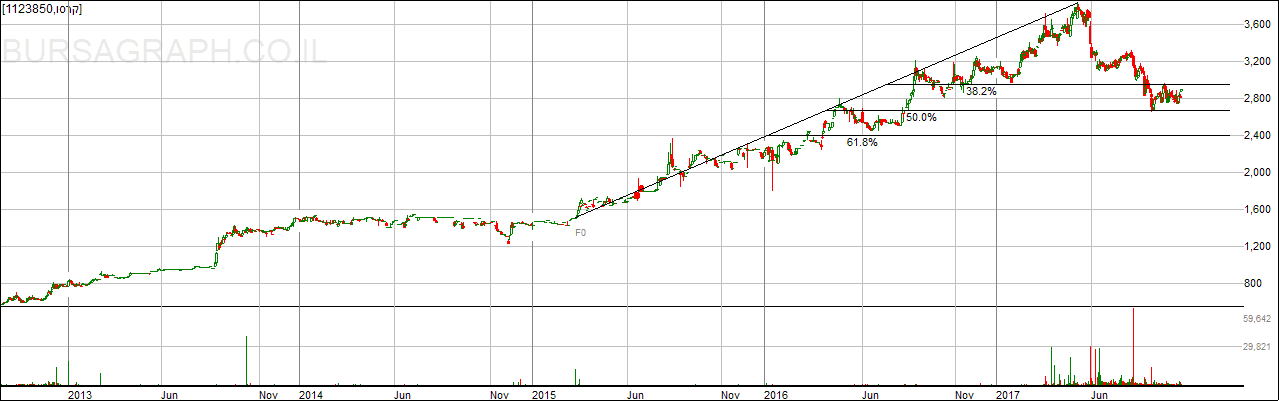Screen dimensions: 1279x401
Task: Click the 59,642 volume scale label
Action: (1256, 319)
